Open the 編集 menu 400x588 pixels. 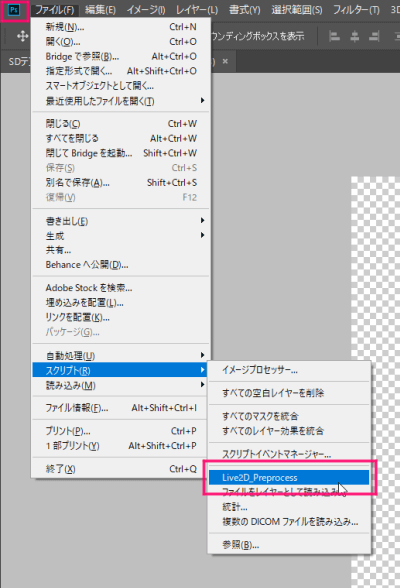pos(100,10)
